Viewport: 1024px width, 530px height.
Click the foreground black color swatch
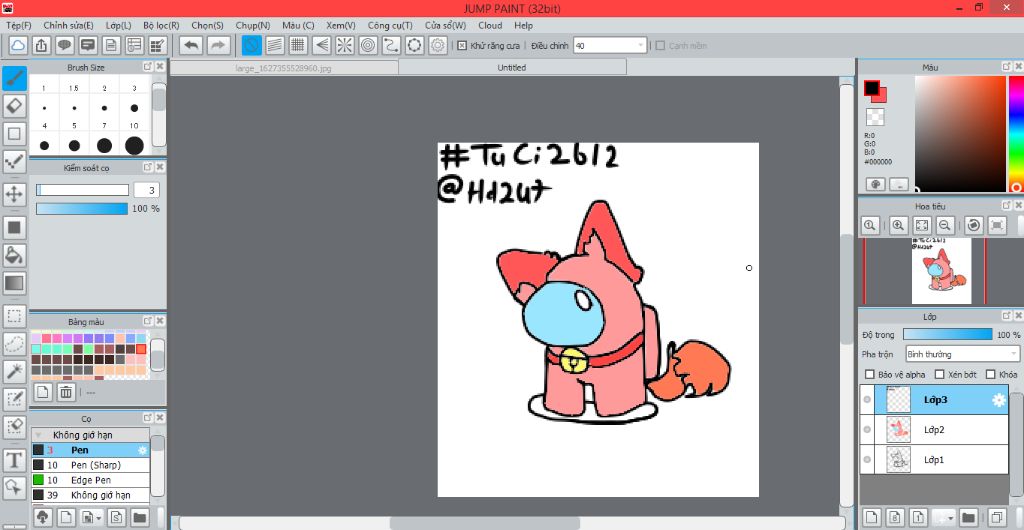pyautogui.click(x=872, y=88)
